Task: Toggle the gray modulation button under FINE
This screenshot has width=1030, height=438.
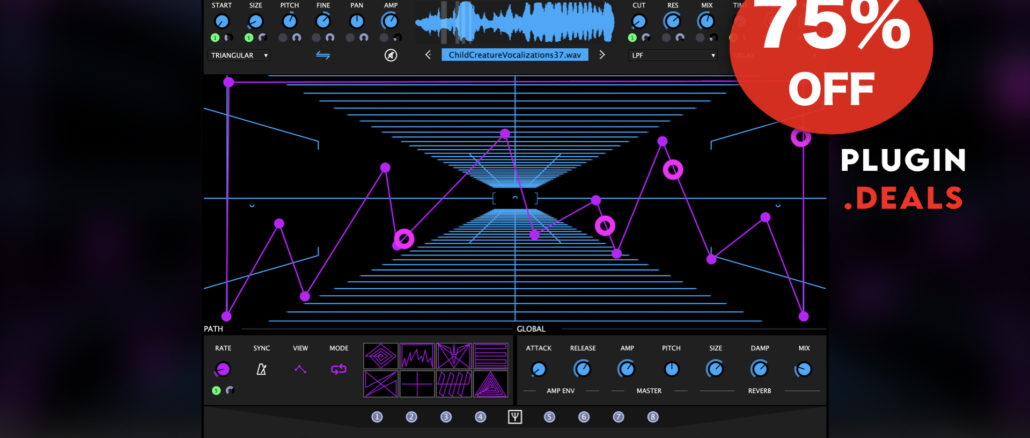Action: (x=317, y=38)
